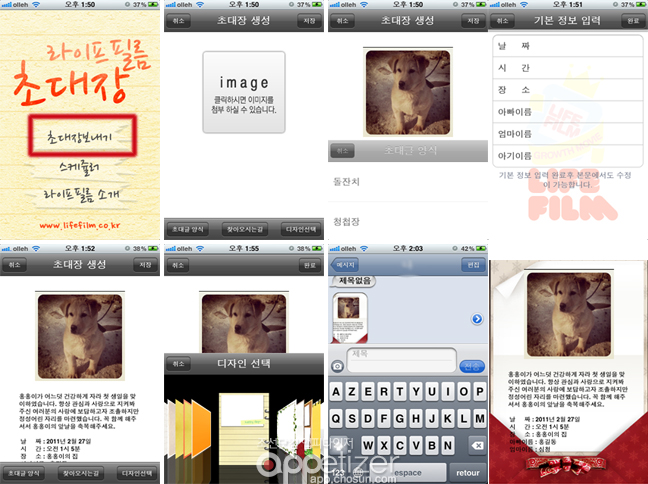Image resolution: width=648 pixels, height=484 pixels.
Task: Choose 돌잔치 from the invitation form list
Action: coord(408,182)
